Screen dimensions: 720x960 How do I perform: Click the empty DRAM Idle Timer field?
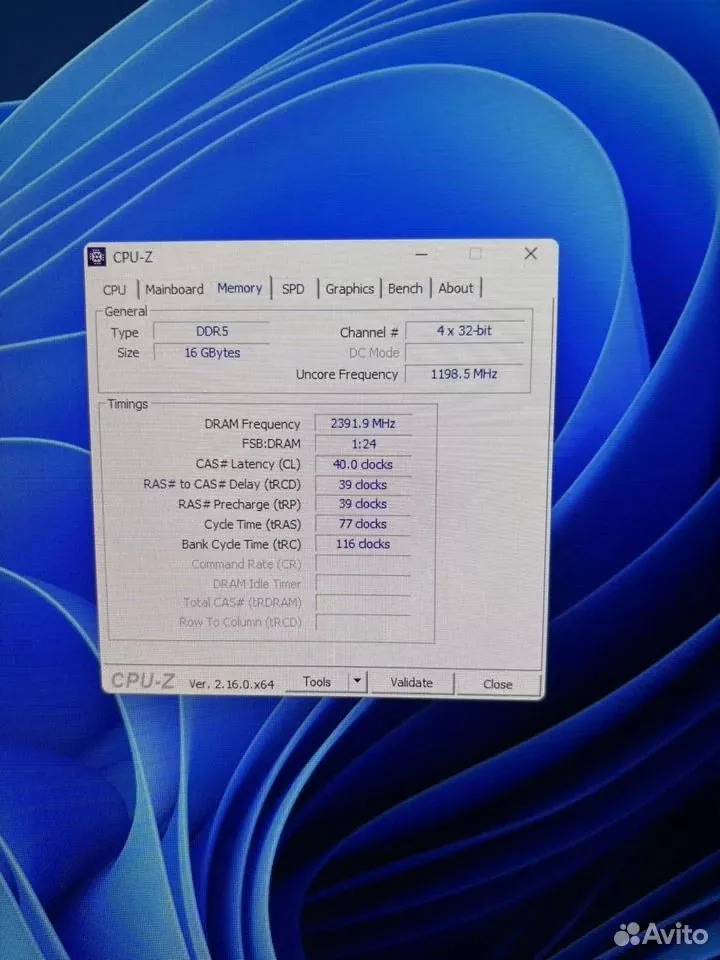click(x=363, y=583)
